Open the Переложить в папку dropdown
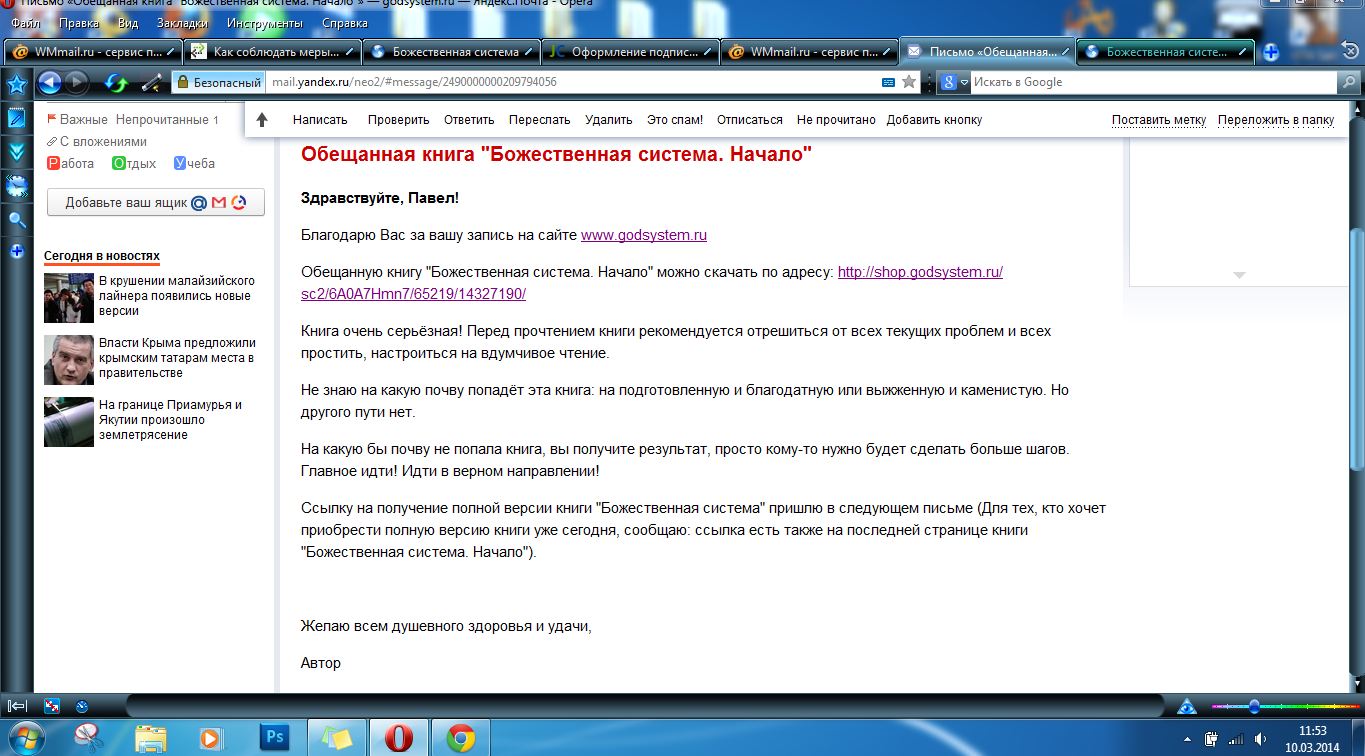Viewport: 1365px width, 756px height. 1276,120
